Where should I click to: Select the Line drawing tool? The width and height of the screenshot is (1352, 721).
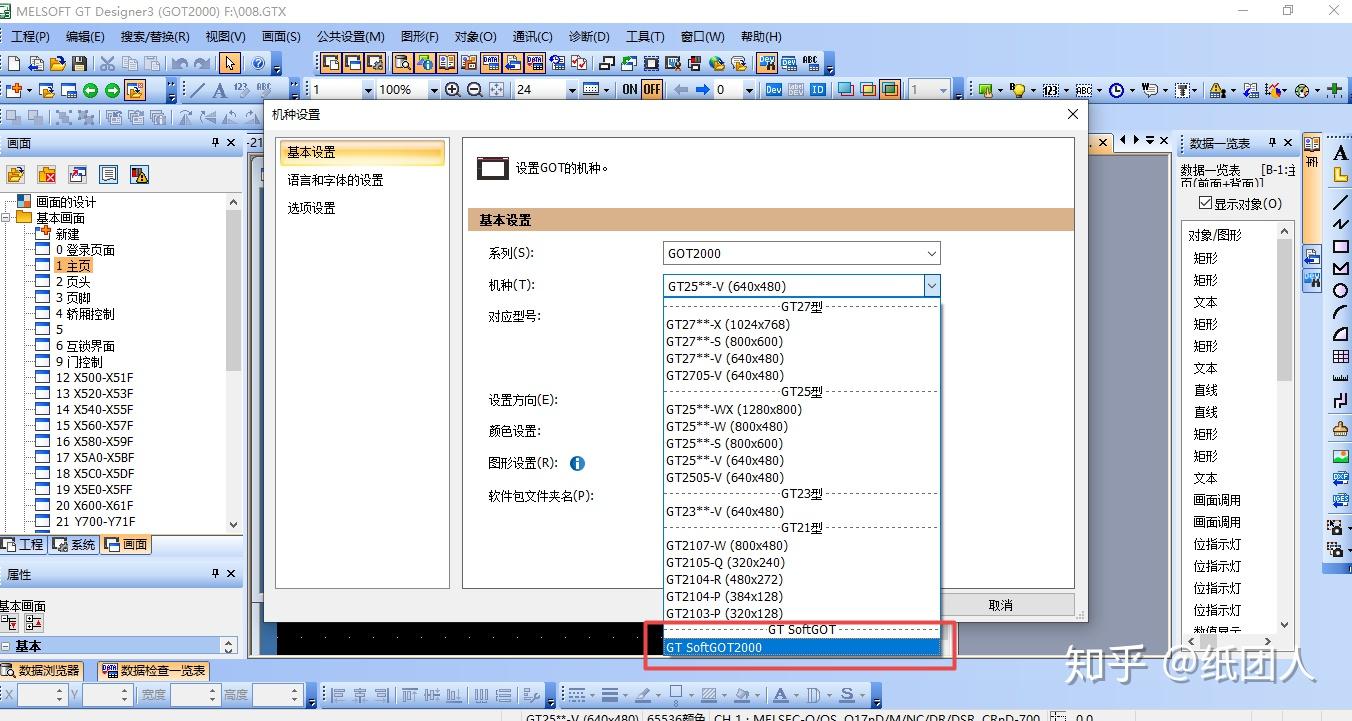click(1340, 200)
